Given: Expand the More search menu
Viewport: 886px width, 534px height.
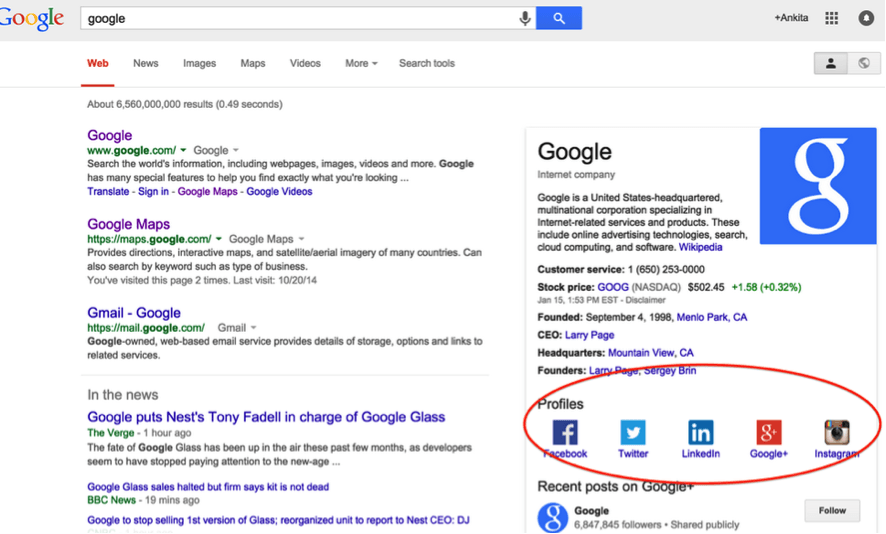Looking at the screenshot, I should tap(361, 63).
